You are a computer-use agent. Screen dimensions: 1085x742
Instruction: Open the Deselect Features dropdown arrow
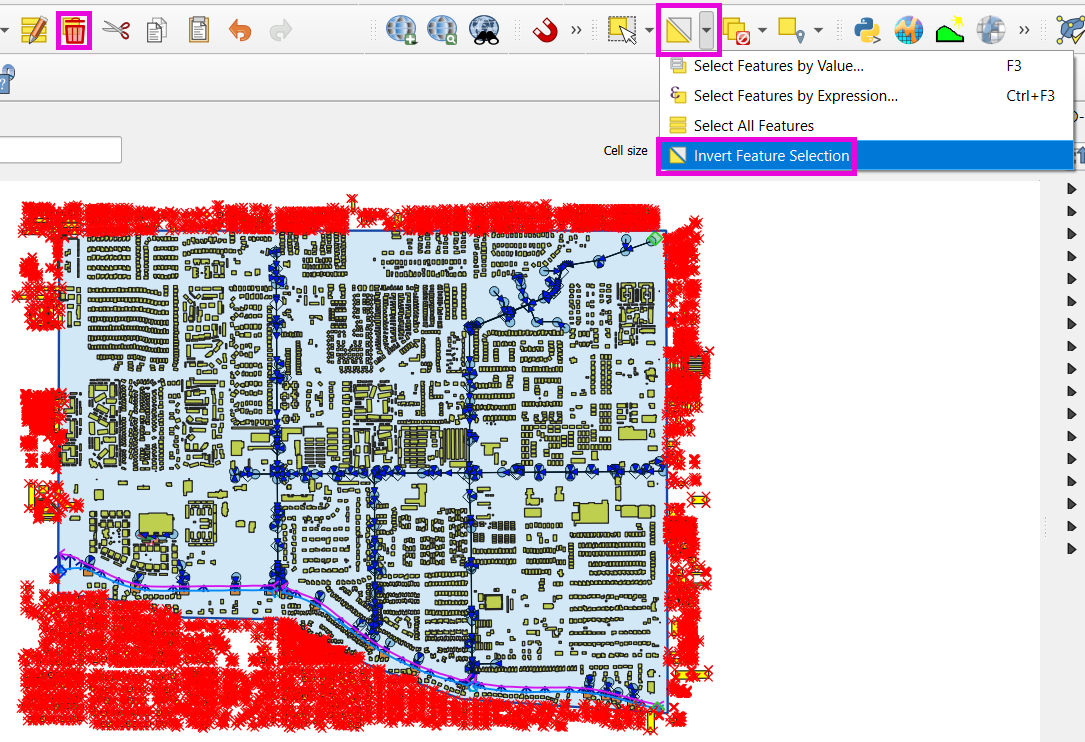click(763, 30)
